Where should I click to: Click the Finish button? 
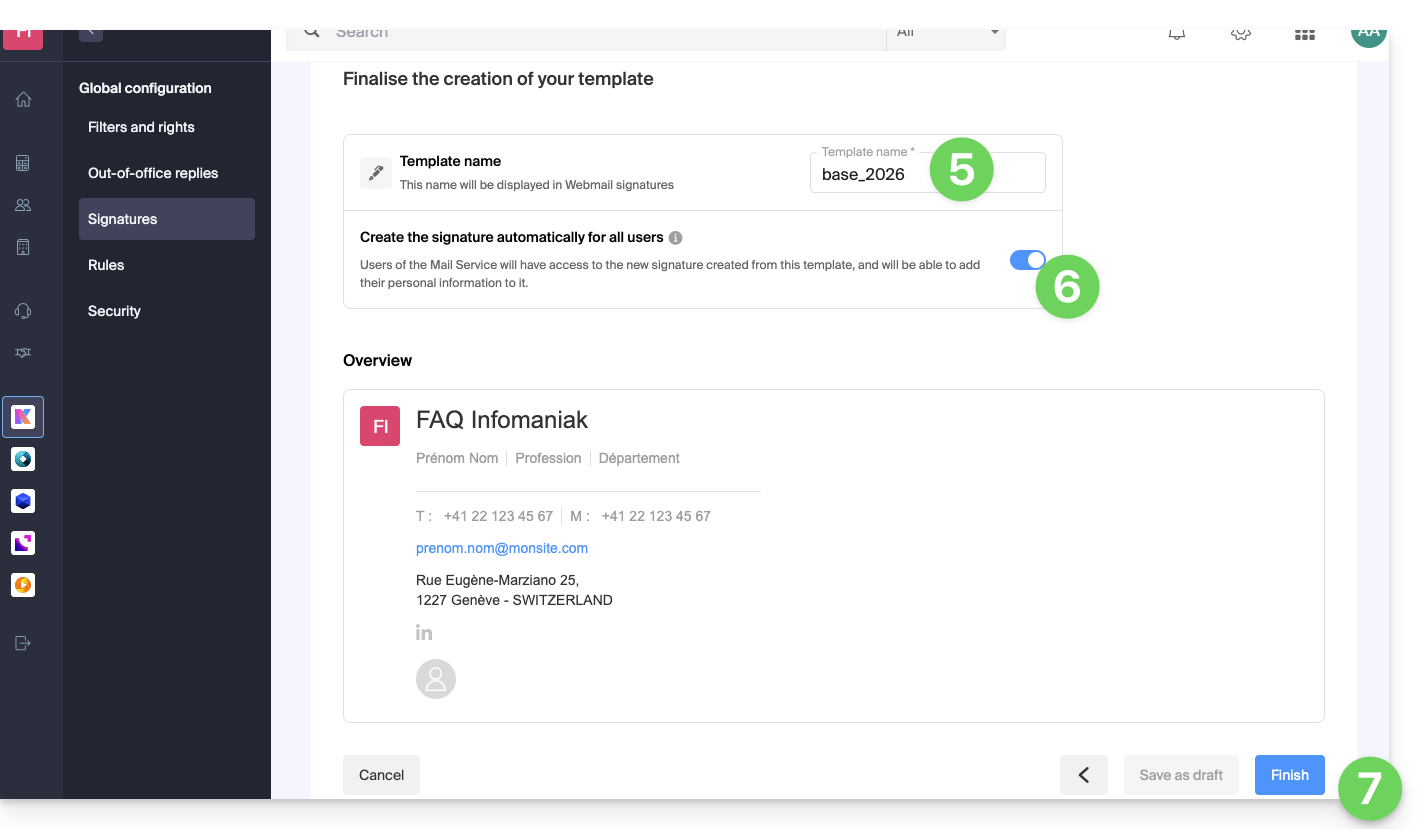(1289, 775)
